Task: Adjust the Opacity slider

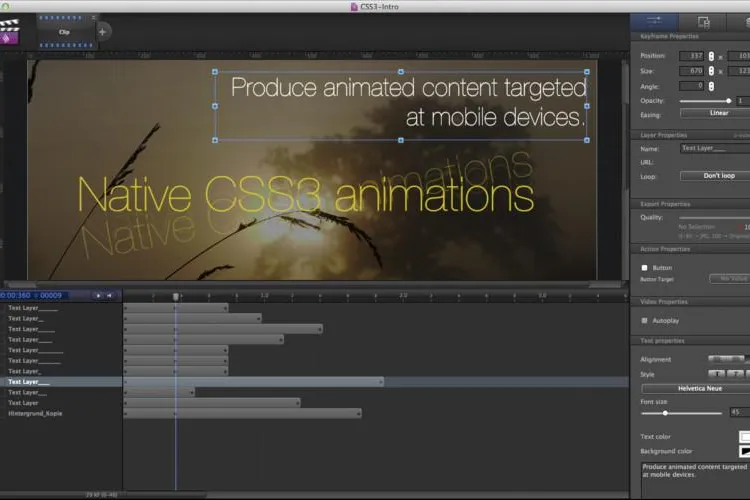Action: (x=705, y=101)
